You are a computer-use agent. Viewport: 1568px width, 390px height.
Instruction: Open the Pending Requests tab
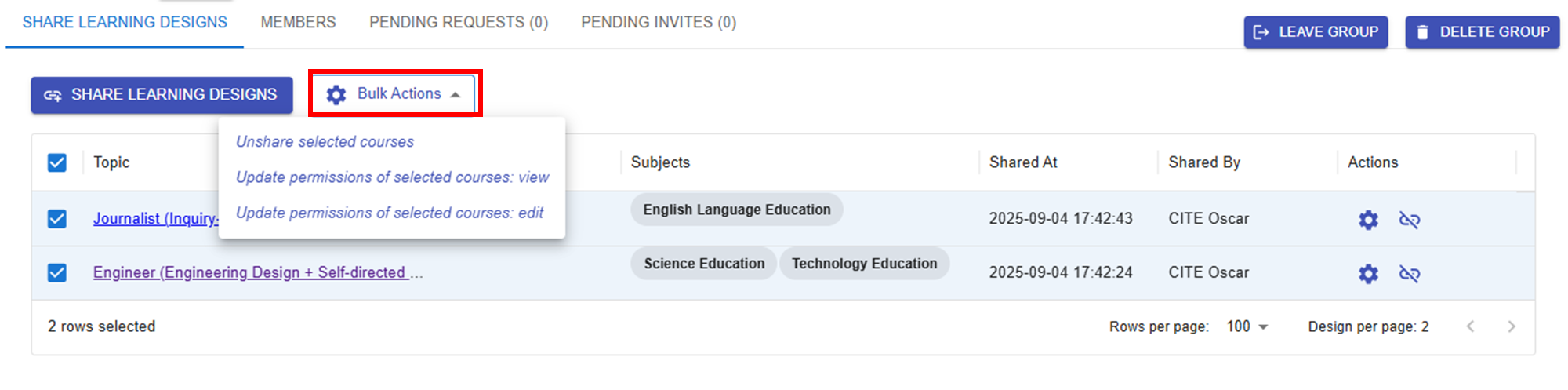459,23
